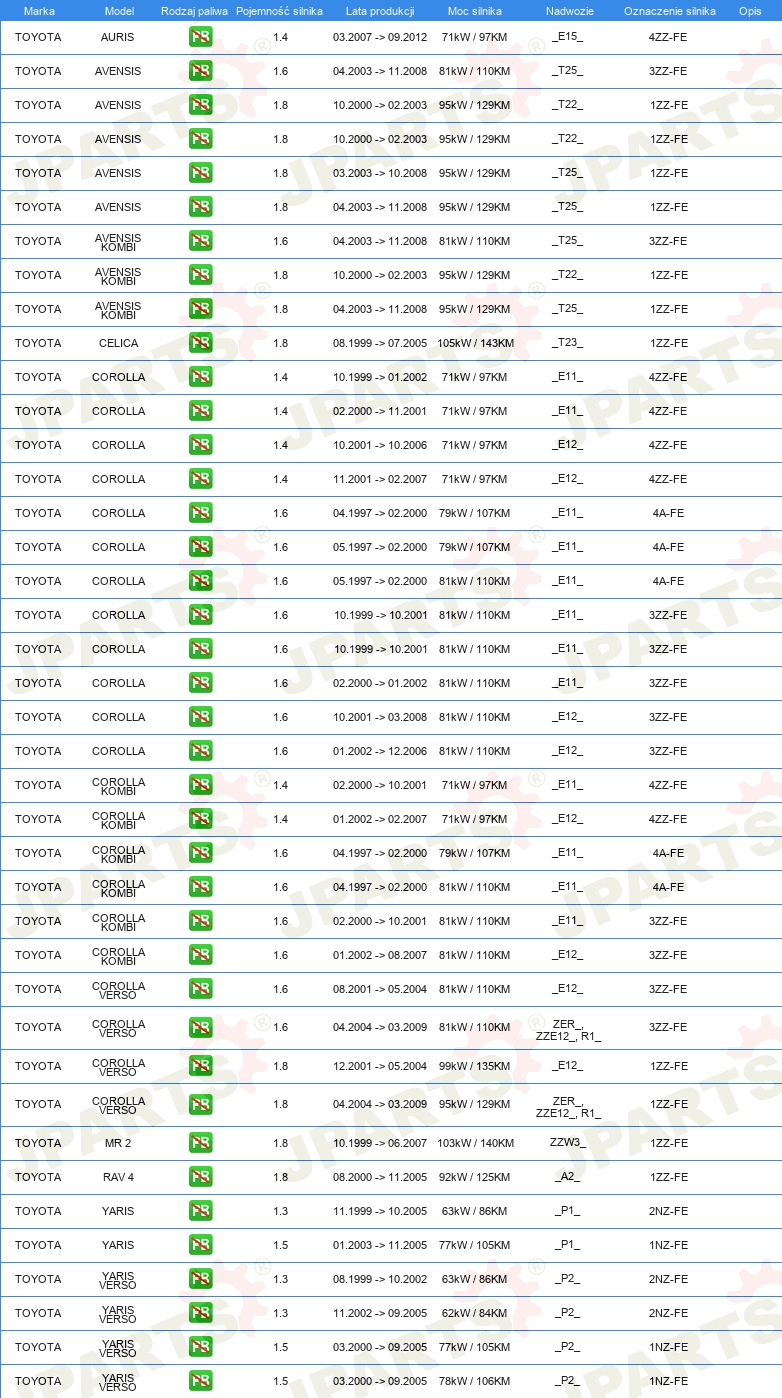This screenshot has width=782, height=1398.
Task: Click the fuel icon for COROLLA 10.1999 -> 01.2002
Action: tap(200, 377)
